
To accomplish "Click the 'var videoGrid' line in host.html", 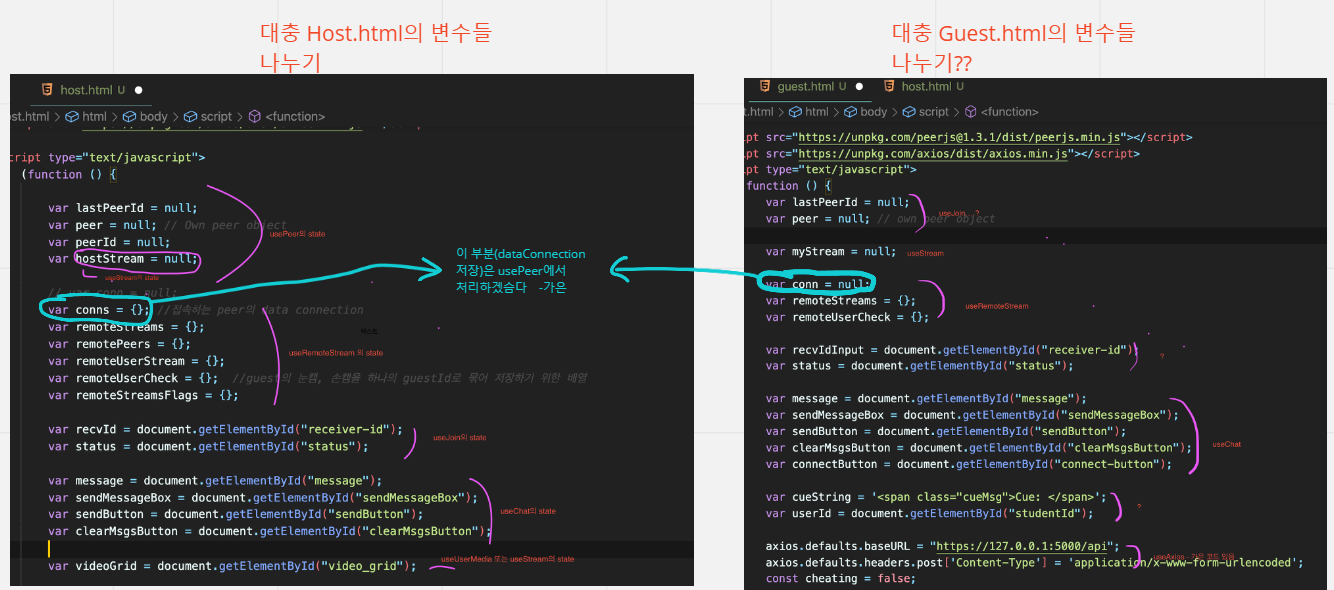I will click(x=232, y=566).
